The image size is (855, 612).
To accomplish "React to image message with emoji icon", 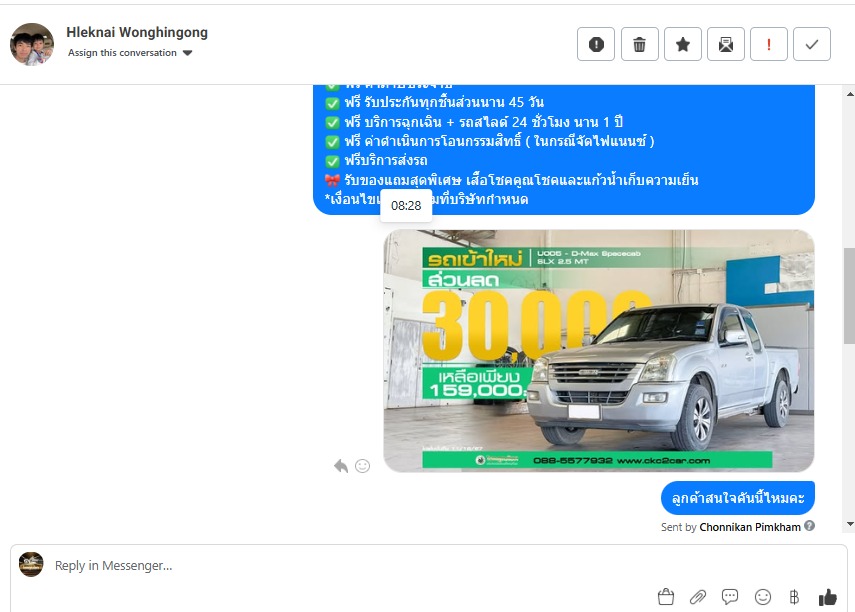I will click(363, 466).
